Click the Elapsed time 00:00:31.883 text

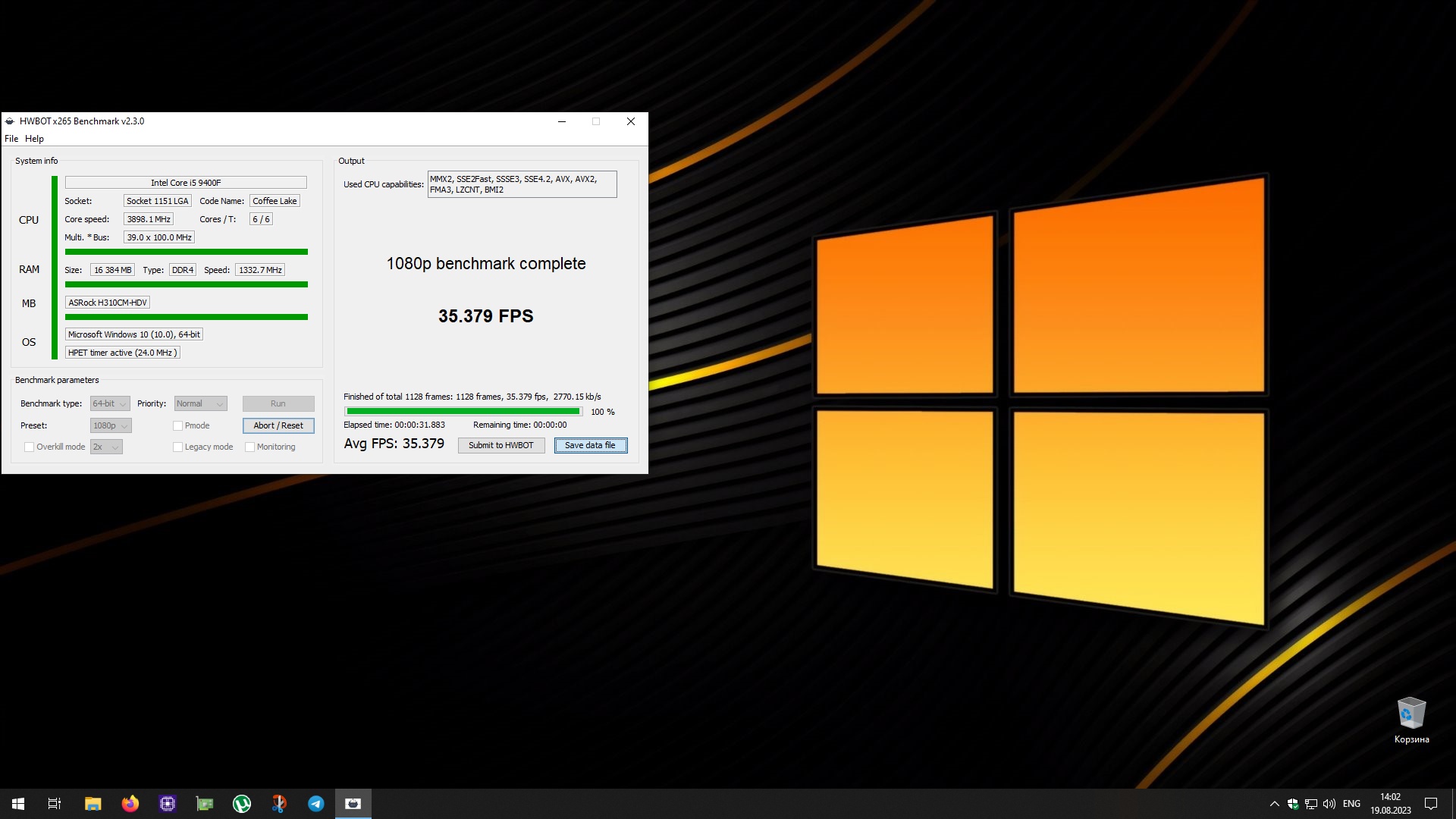coord(394,425)
